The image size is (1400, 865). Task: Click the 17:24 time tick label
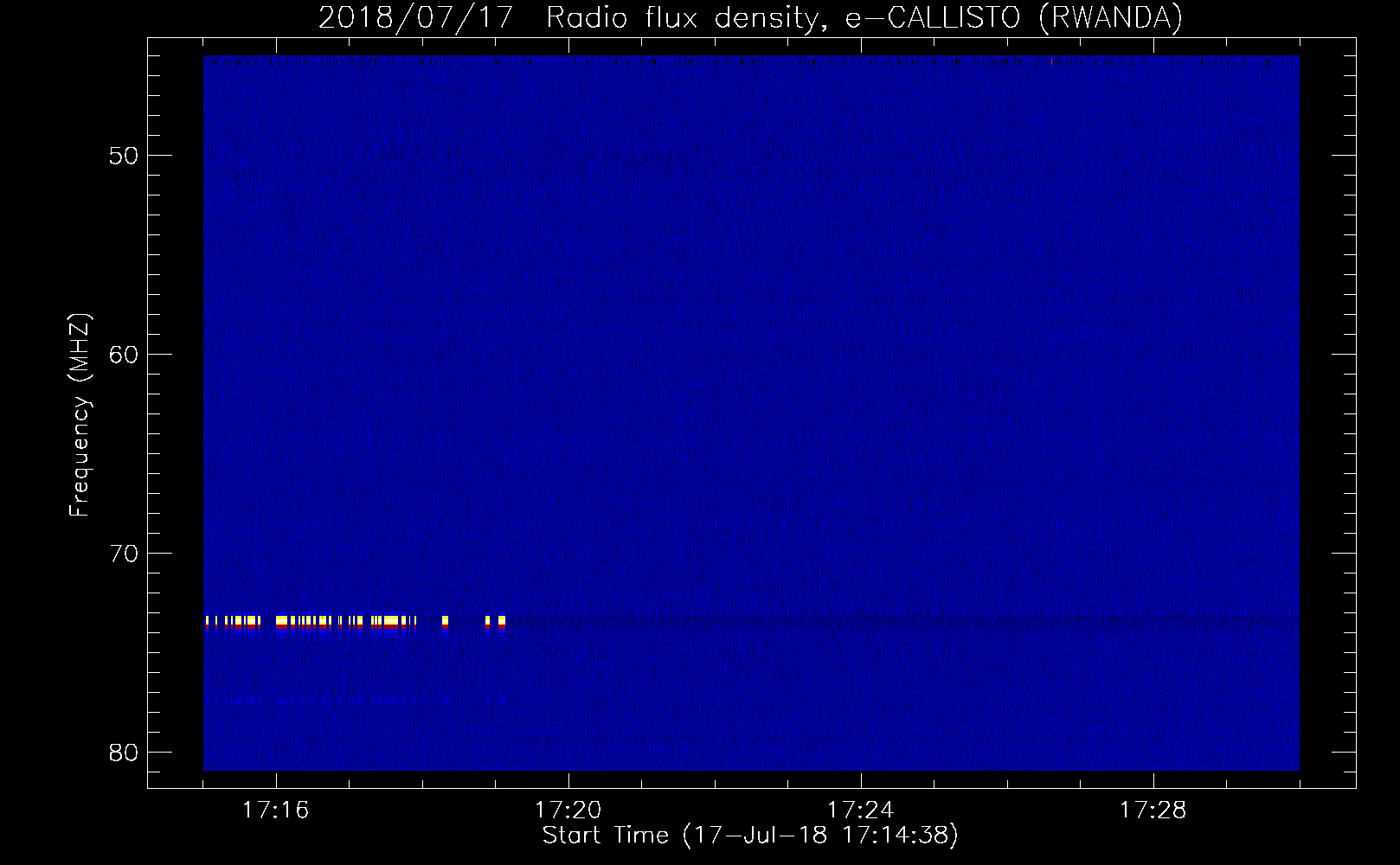click(x=861, y=811)
